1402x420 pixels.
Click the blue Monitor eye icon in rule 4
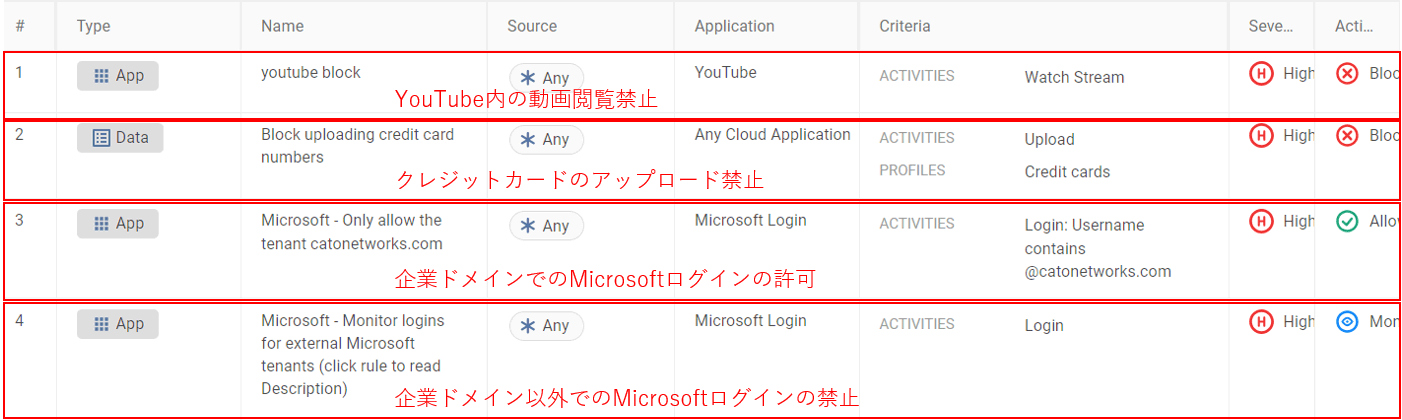(x=1347, y=321)
